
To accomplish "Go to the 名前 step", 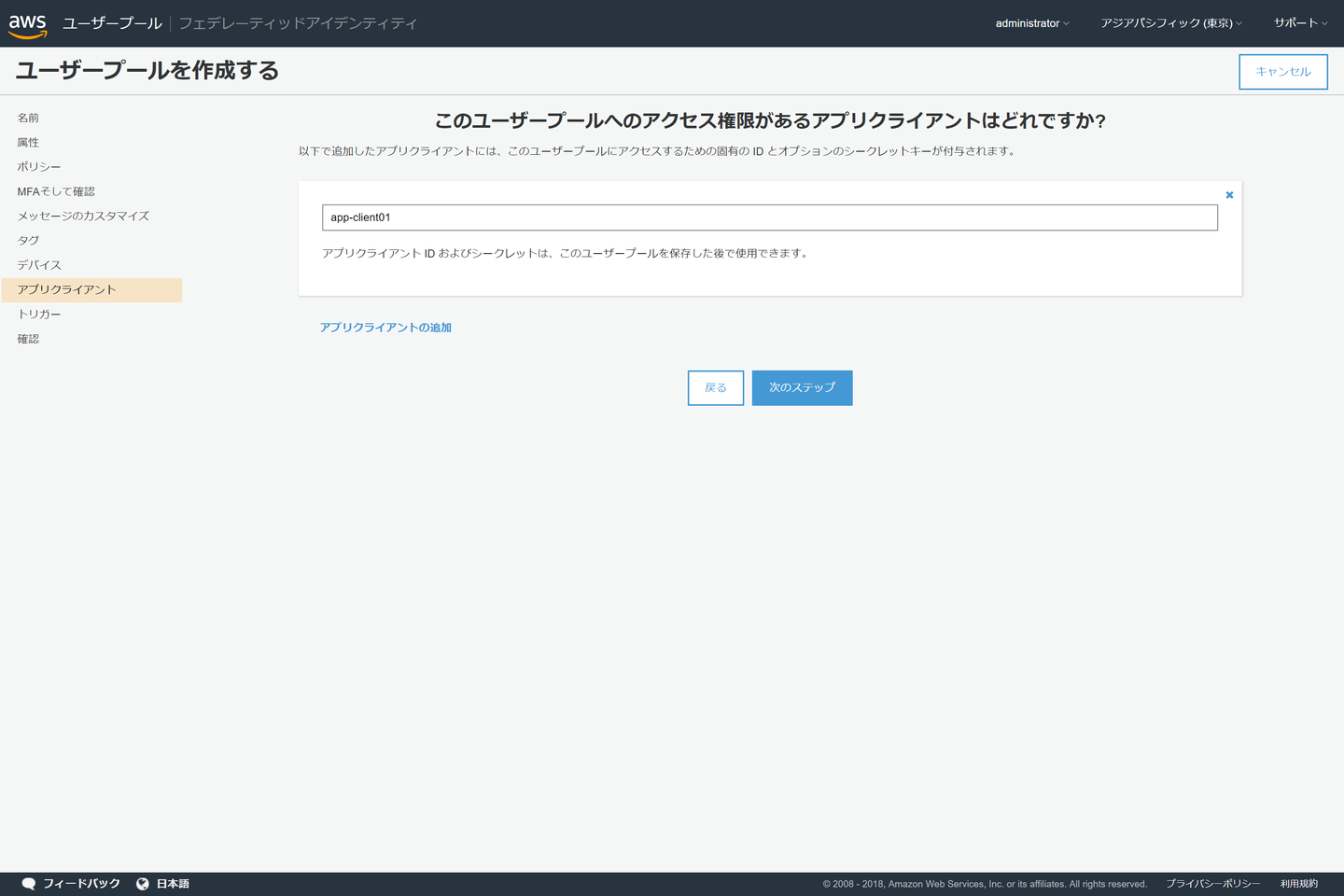I will coord(28,118).
